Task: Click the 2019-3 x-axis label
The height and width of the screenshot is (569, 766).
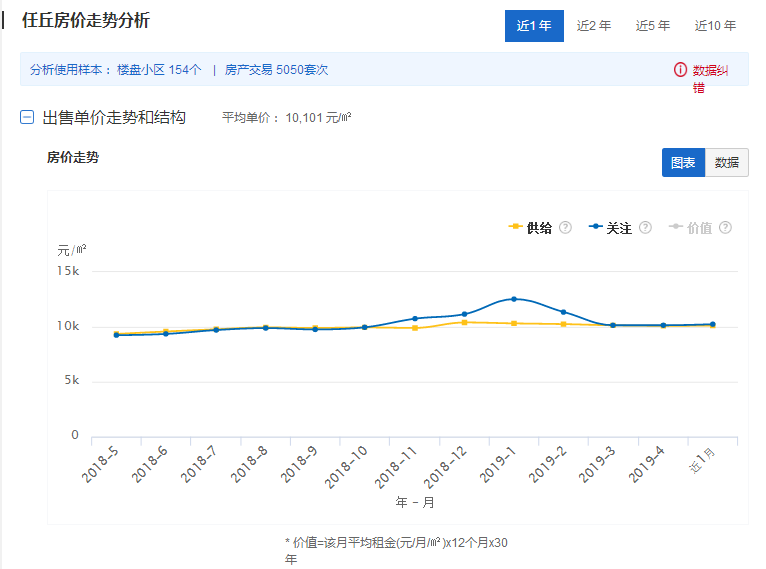Action: coord(596,464)
